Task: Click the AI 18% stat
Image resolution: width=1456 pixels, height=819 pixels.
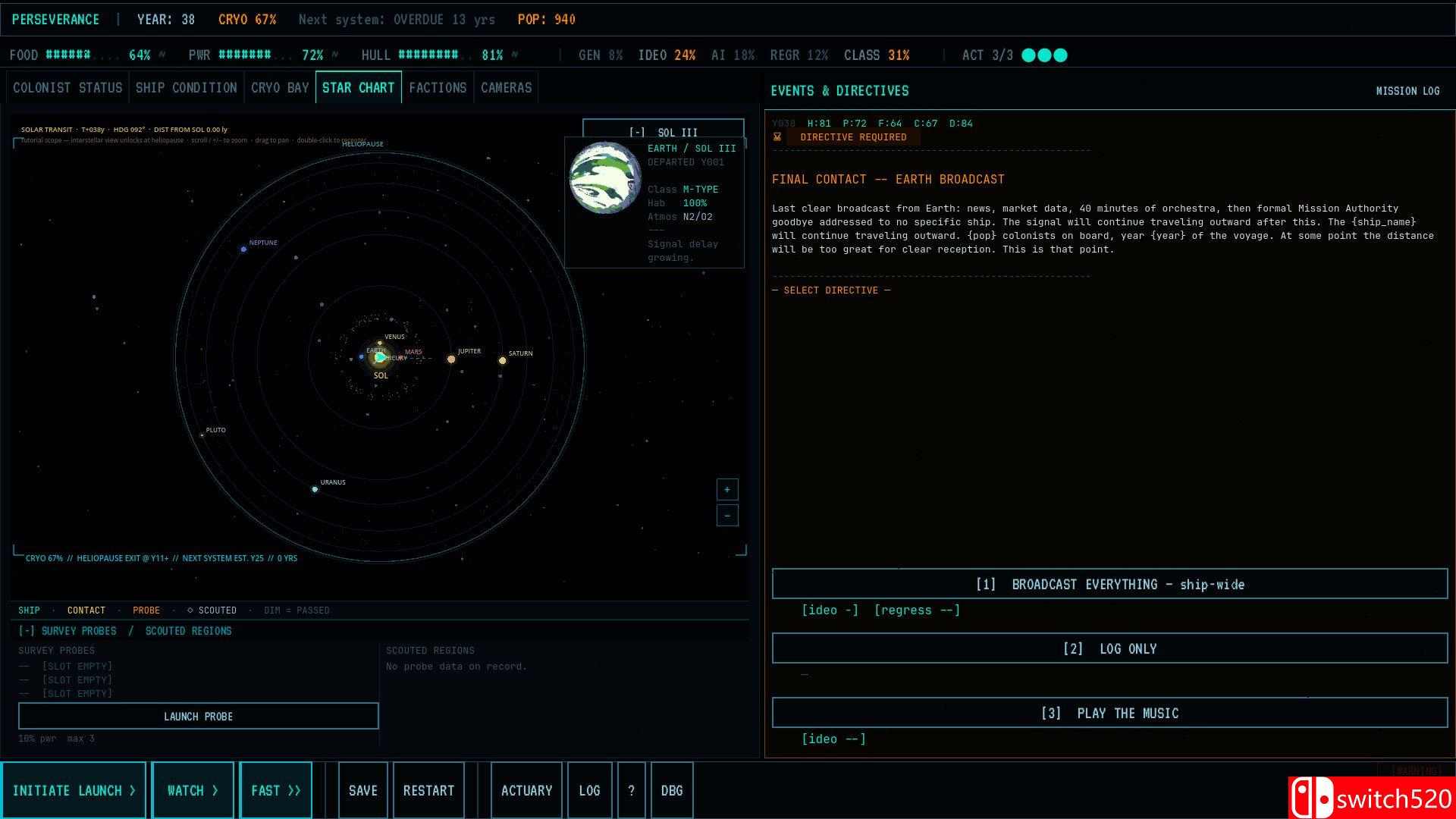Action: (733, 55)
